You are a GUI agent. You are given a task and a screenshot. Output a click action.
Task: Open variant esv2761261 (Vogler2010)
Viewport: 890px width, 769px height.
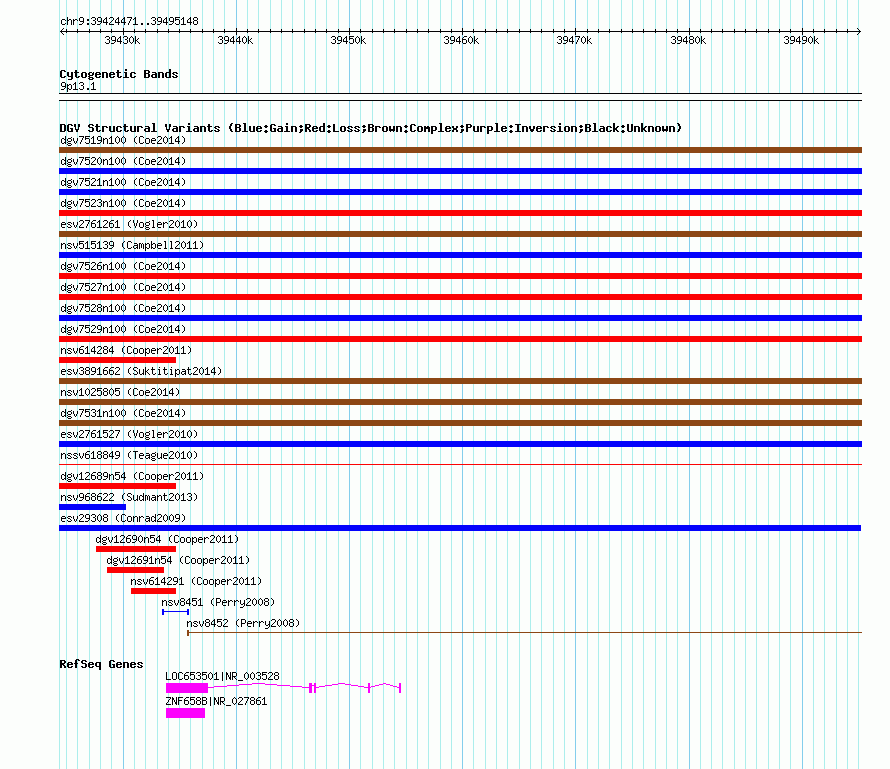click(x=129, y=224)
